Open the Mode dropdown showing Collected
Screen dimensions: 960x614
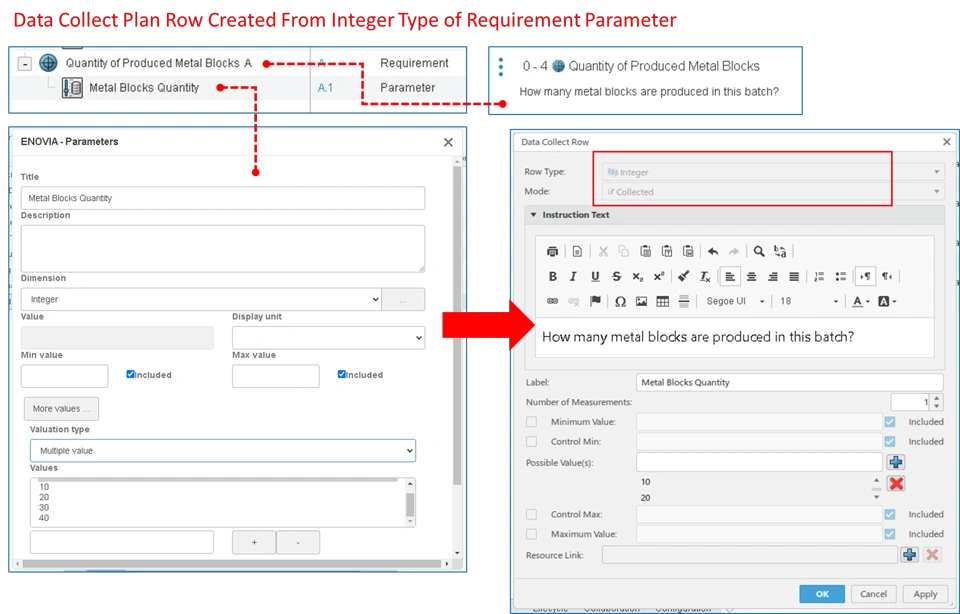coord(773,192)
